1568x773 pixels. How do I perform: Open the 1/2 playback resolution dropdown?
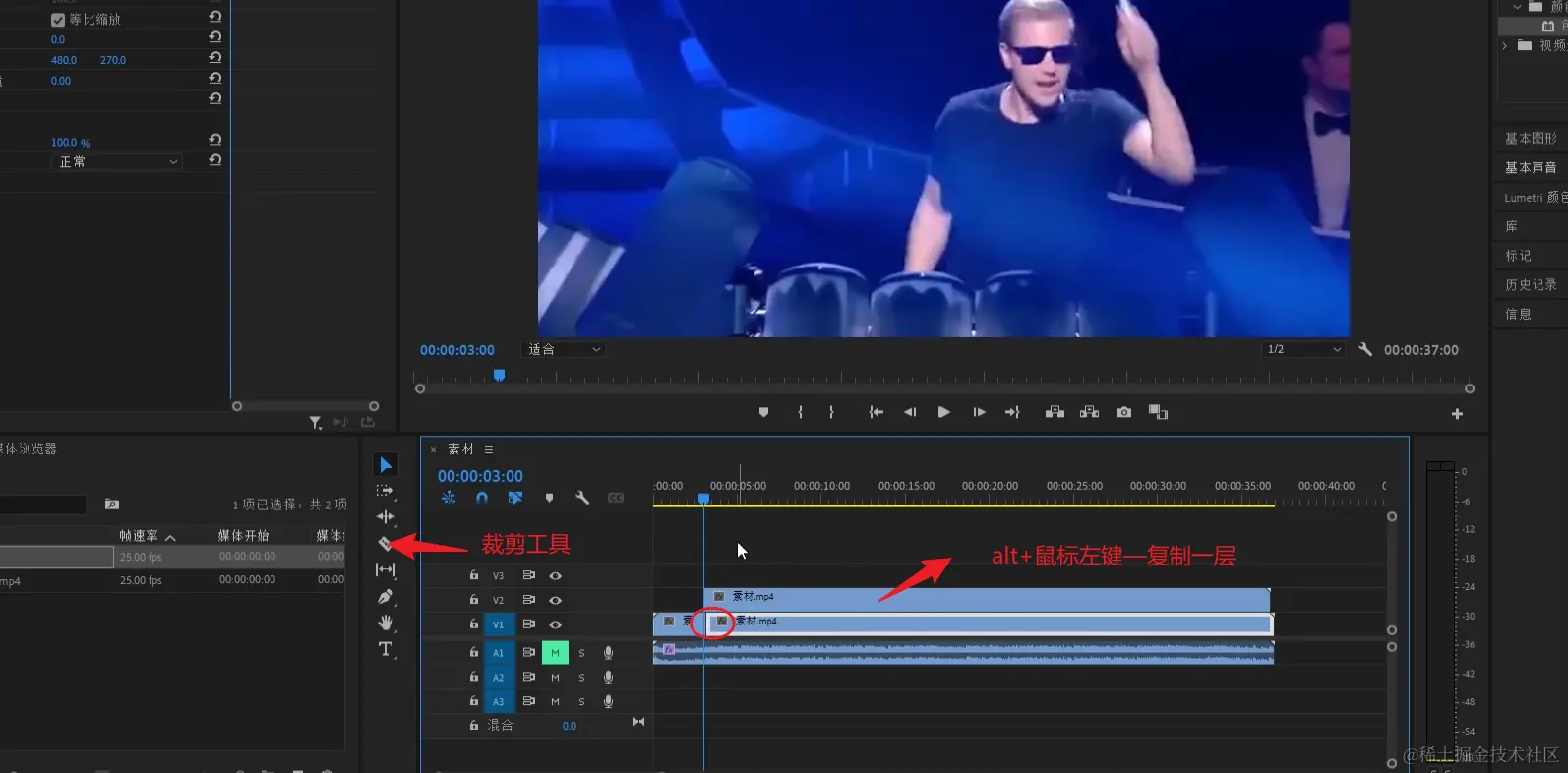pyautogui.click(x=1303, y=349)
